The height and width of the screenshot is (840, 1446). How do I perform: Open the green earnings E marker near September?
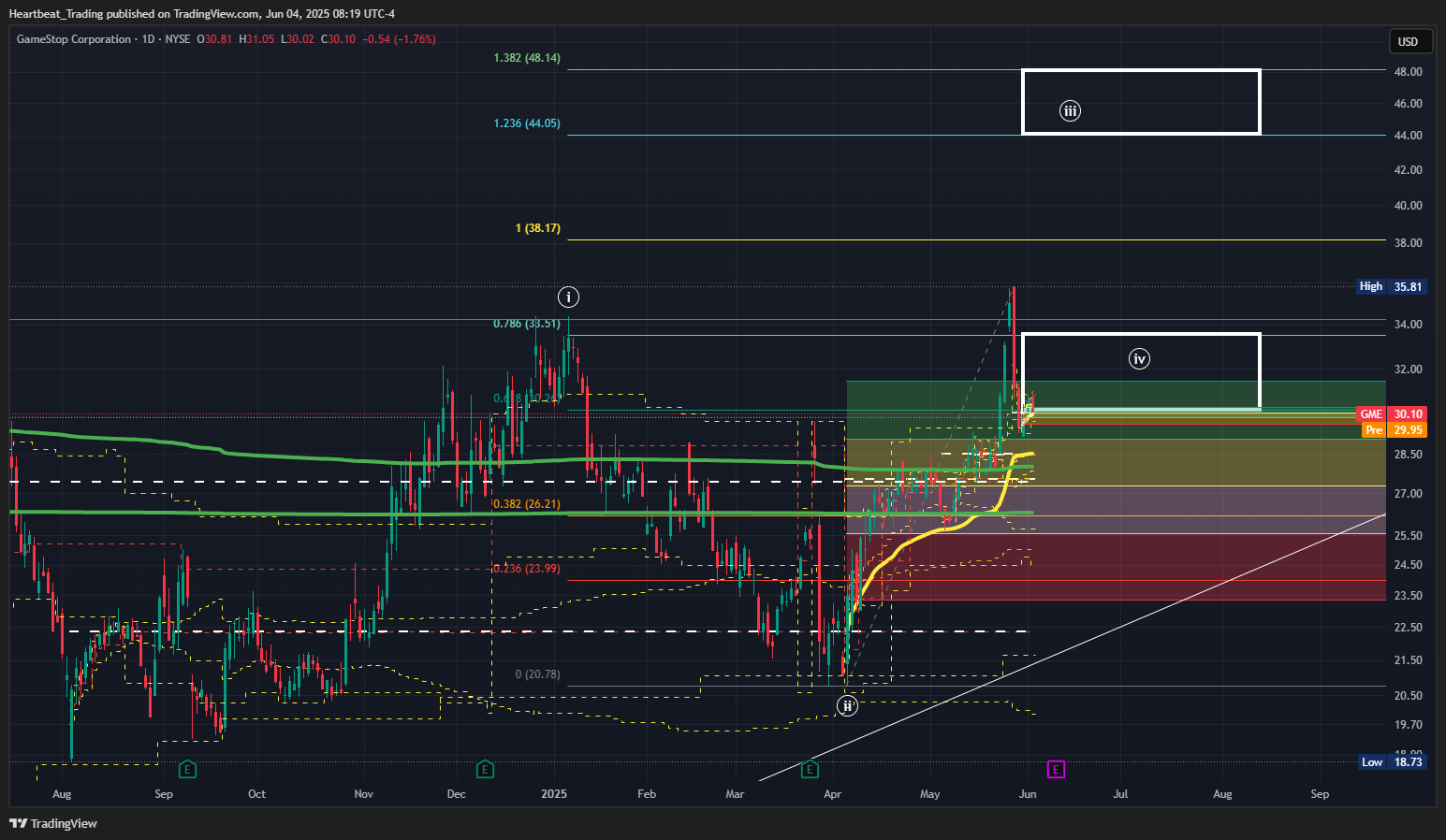click(187, 769)
